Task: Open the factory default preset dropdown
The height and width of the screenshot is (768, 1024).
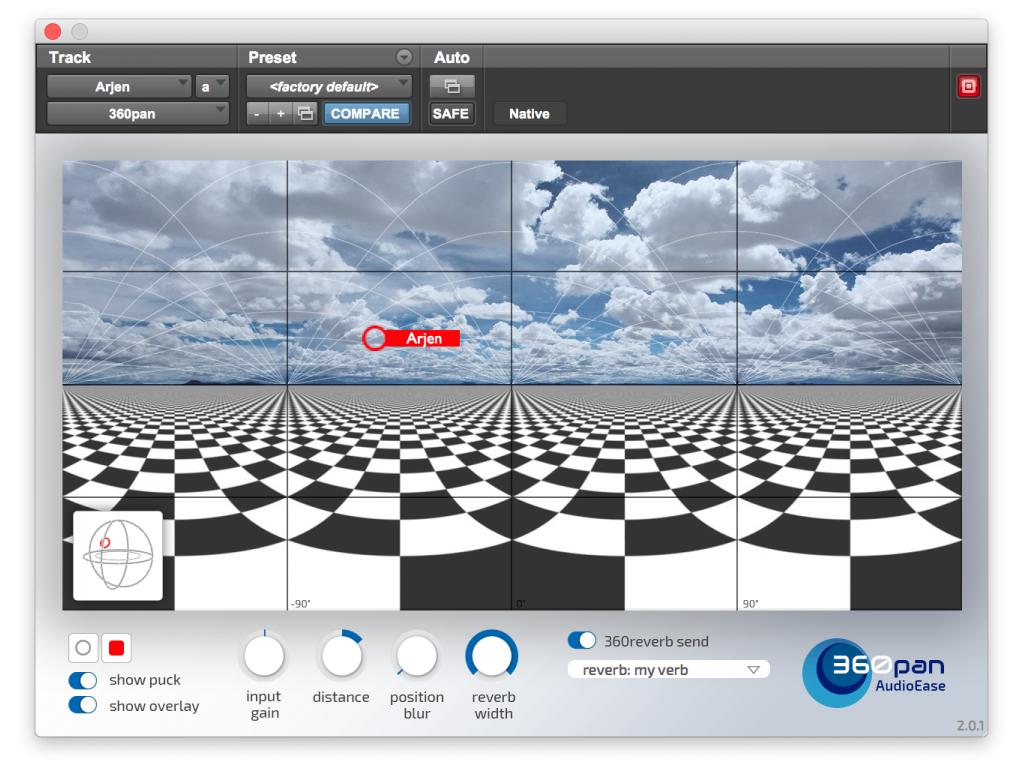Action: (x=329, y=87)
